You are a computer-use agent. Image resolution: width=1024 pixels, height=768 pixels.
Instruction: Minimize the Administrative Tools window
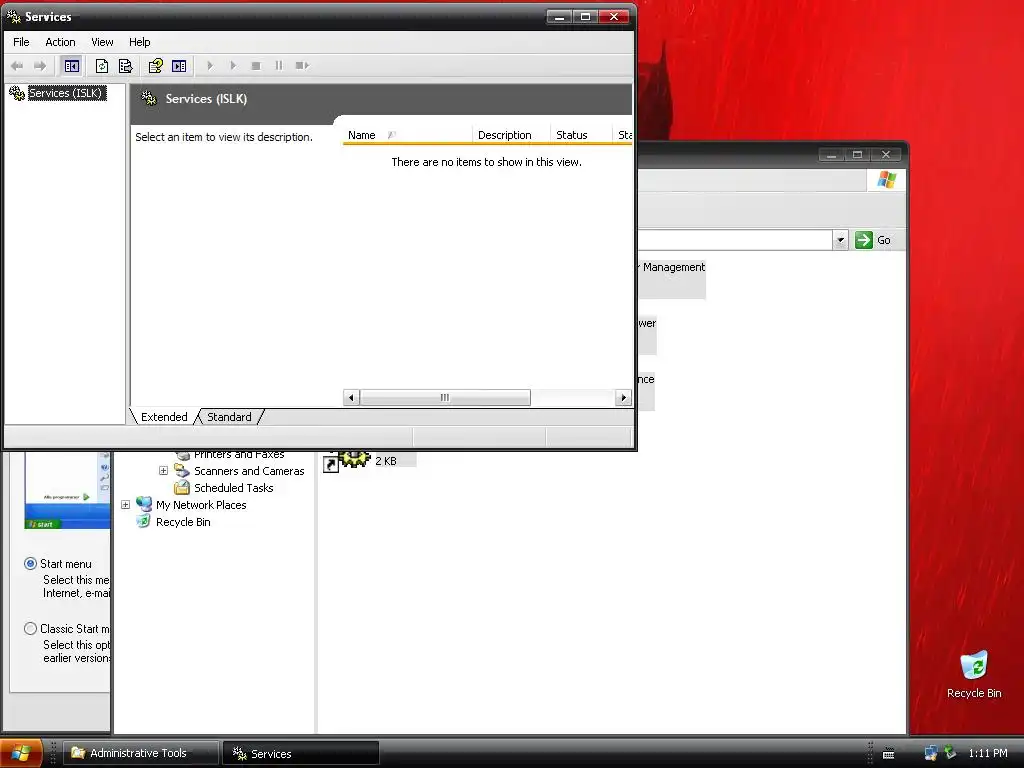click(831, 155)
